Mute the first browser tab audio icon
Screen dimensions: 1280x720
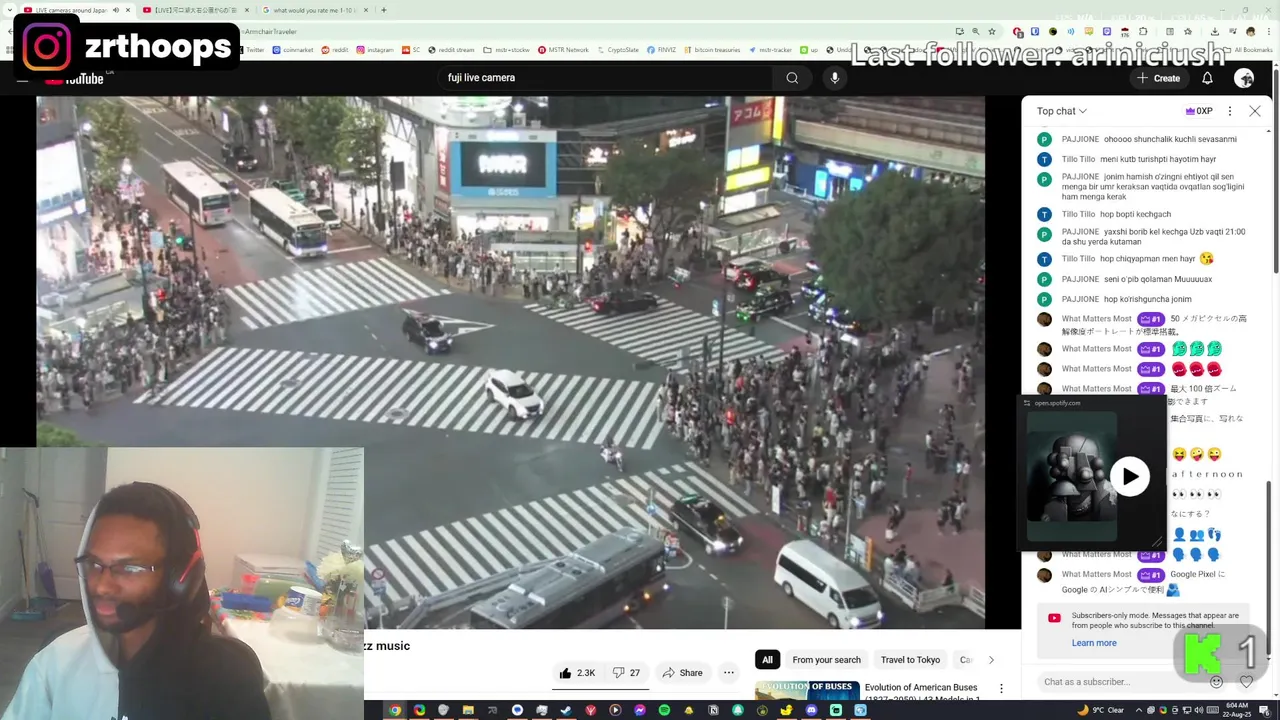point(116,10)
